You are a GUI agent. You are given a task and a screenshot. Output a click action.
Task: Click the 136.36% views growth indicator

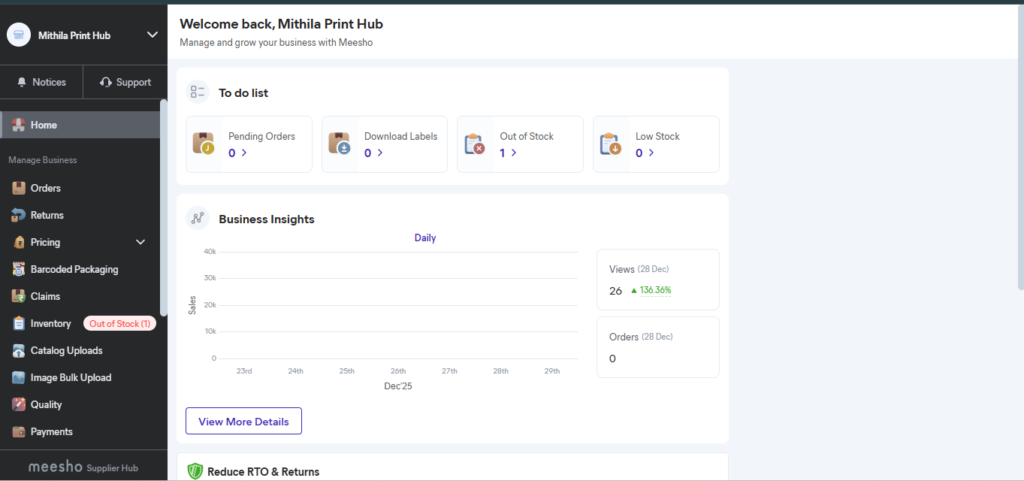(x=650, y=290)
